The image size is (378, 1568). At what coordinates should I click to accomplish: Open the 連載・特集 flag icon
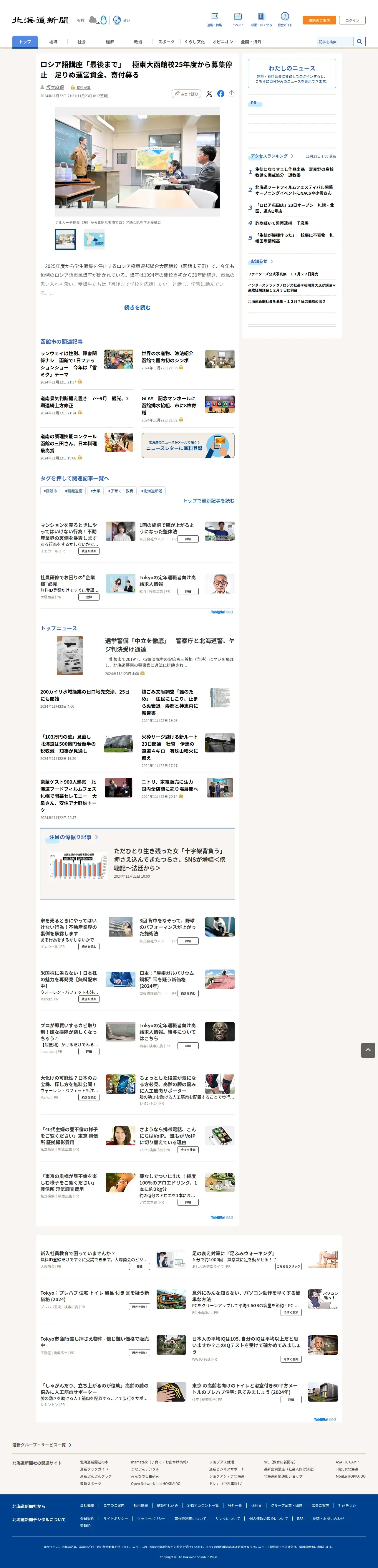[x=214, y=16]
